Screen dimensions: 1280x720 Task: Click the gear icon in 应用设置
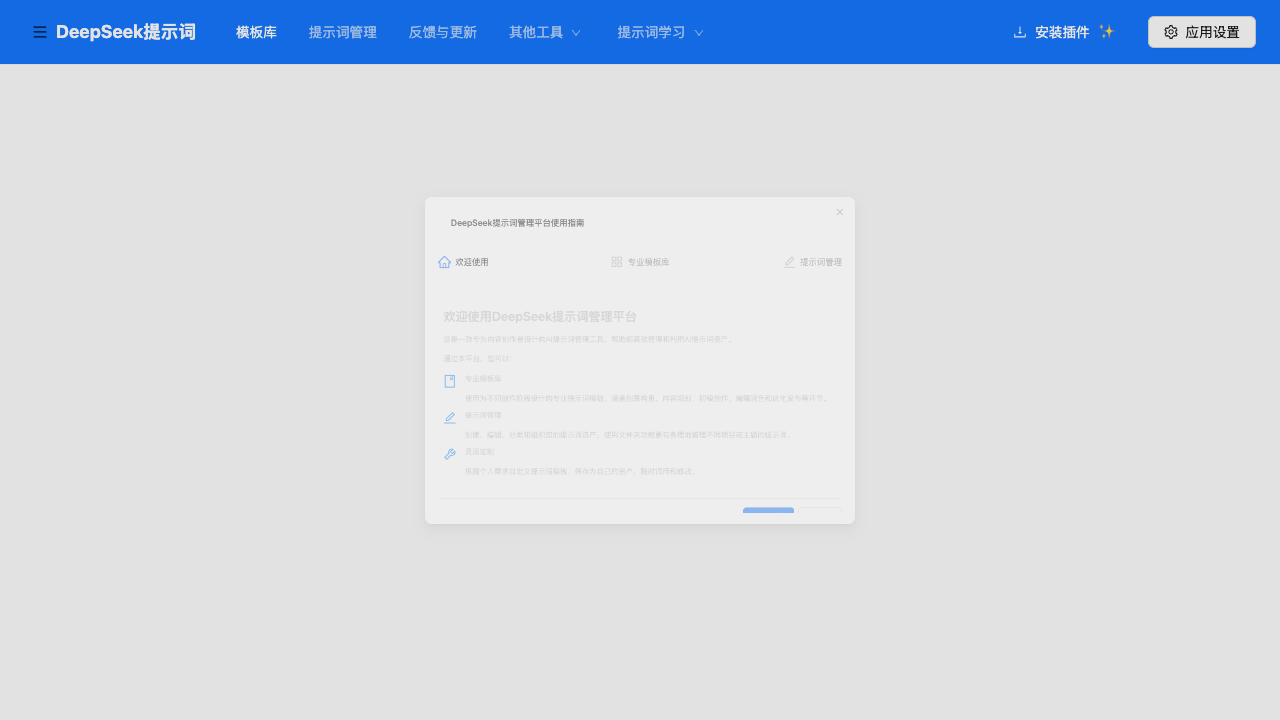coord(1171,32)
